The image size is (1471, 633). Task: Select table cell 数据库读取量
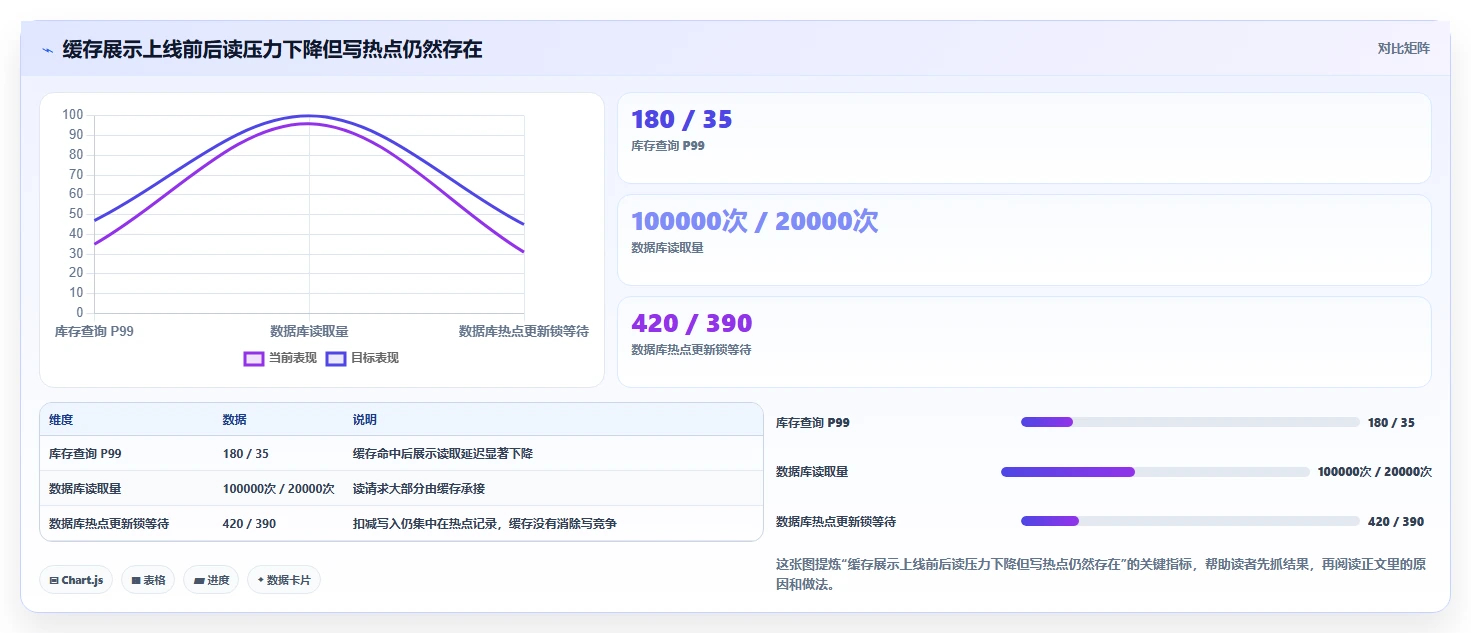pos(126,488)
